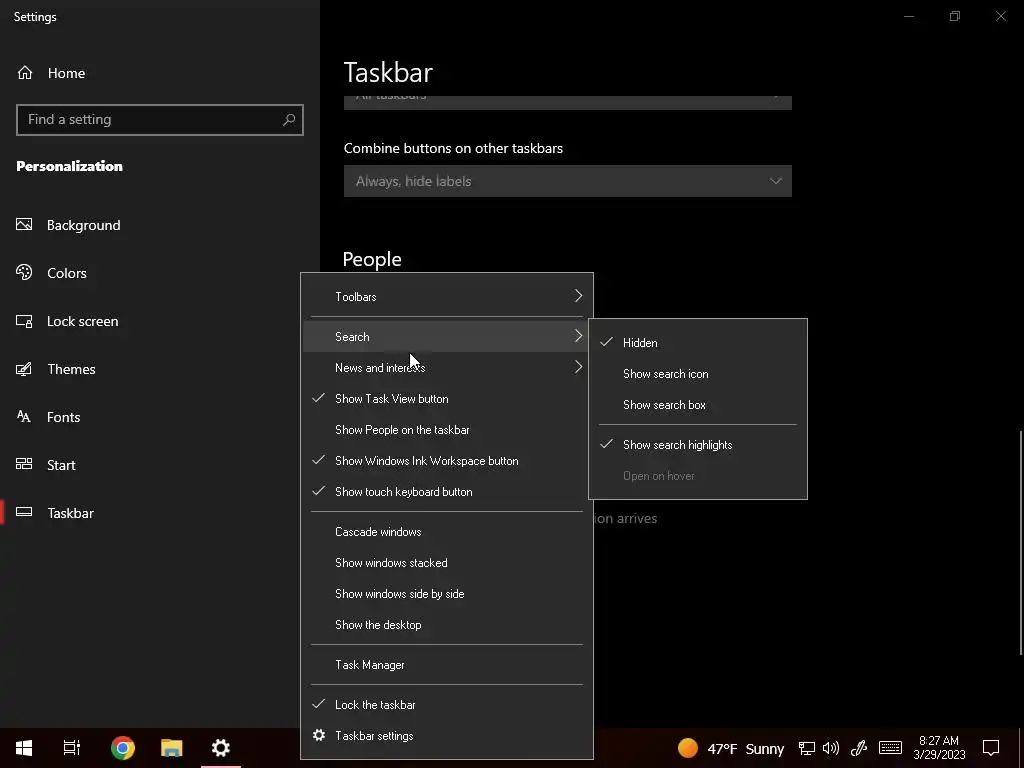Click the Settings page vertical scrollbar
This screenshot has width=1024, height=768.
click(x=1020, y=542)
